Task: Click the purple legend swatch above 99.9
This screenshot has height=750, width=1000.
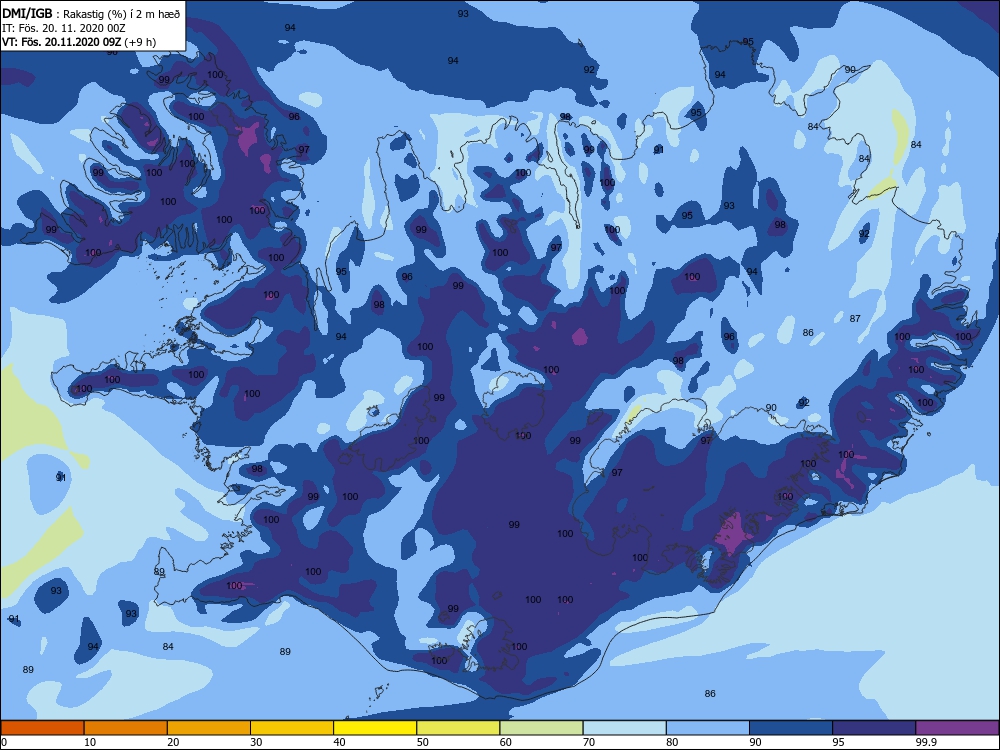Action: pyautogui.click(x=957, y=728)
